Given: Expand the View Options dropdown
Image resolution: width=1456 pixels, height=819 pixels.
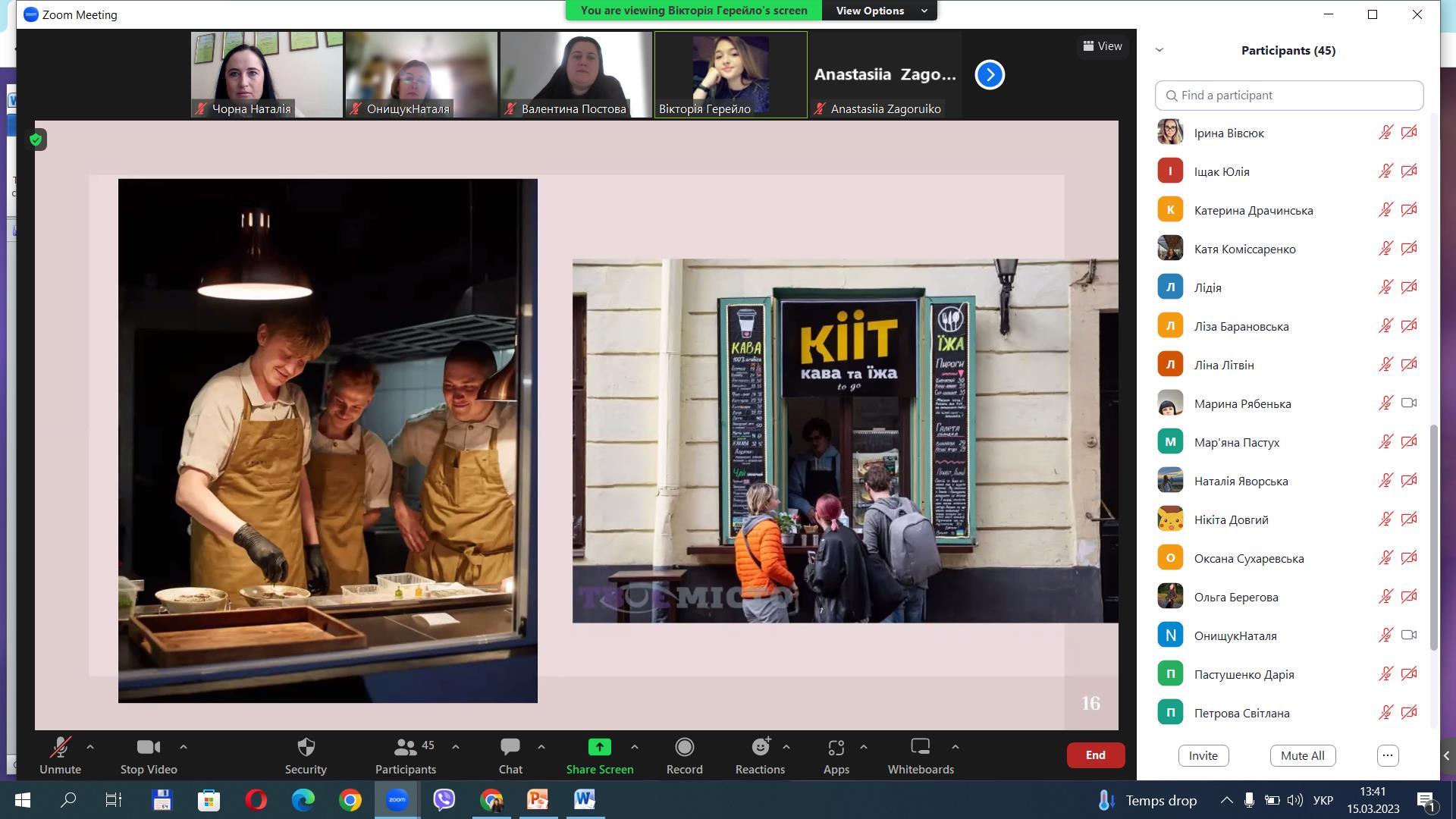Looking at the screenshot, I should (x=880, y=11).
